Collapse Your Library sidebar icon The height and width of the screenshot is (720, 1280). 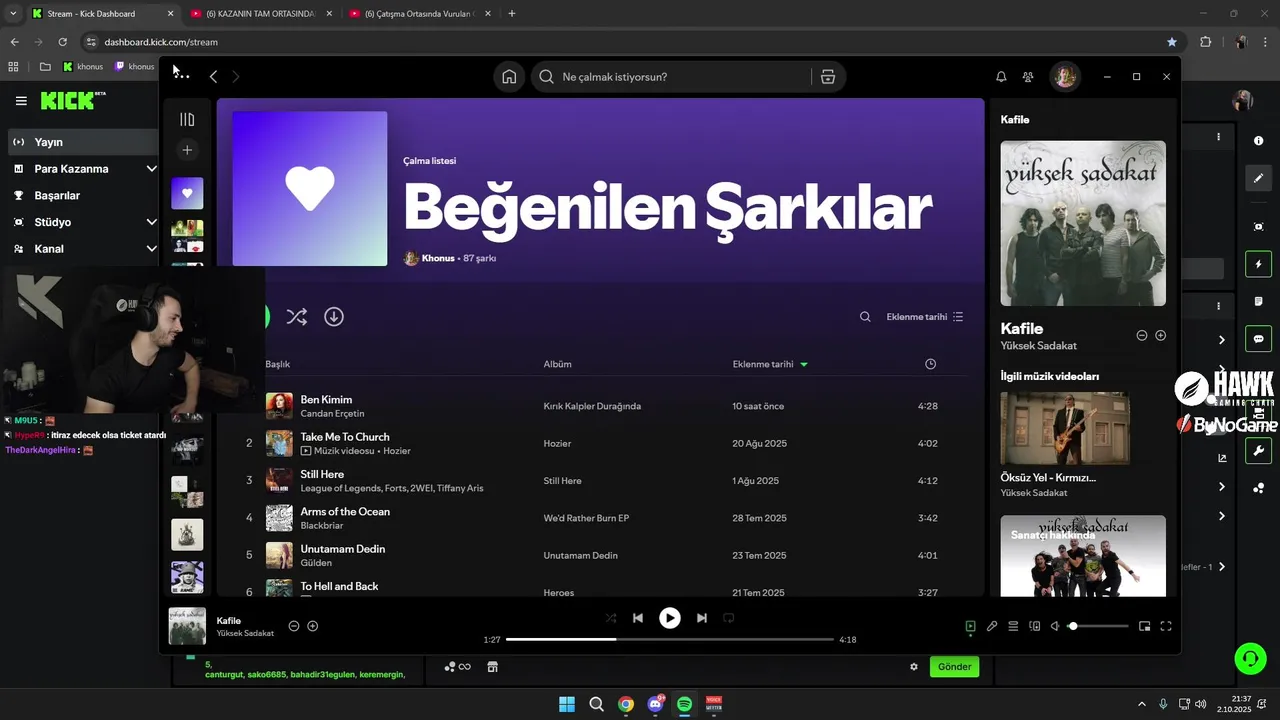tap(187, 119)
